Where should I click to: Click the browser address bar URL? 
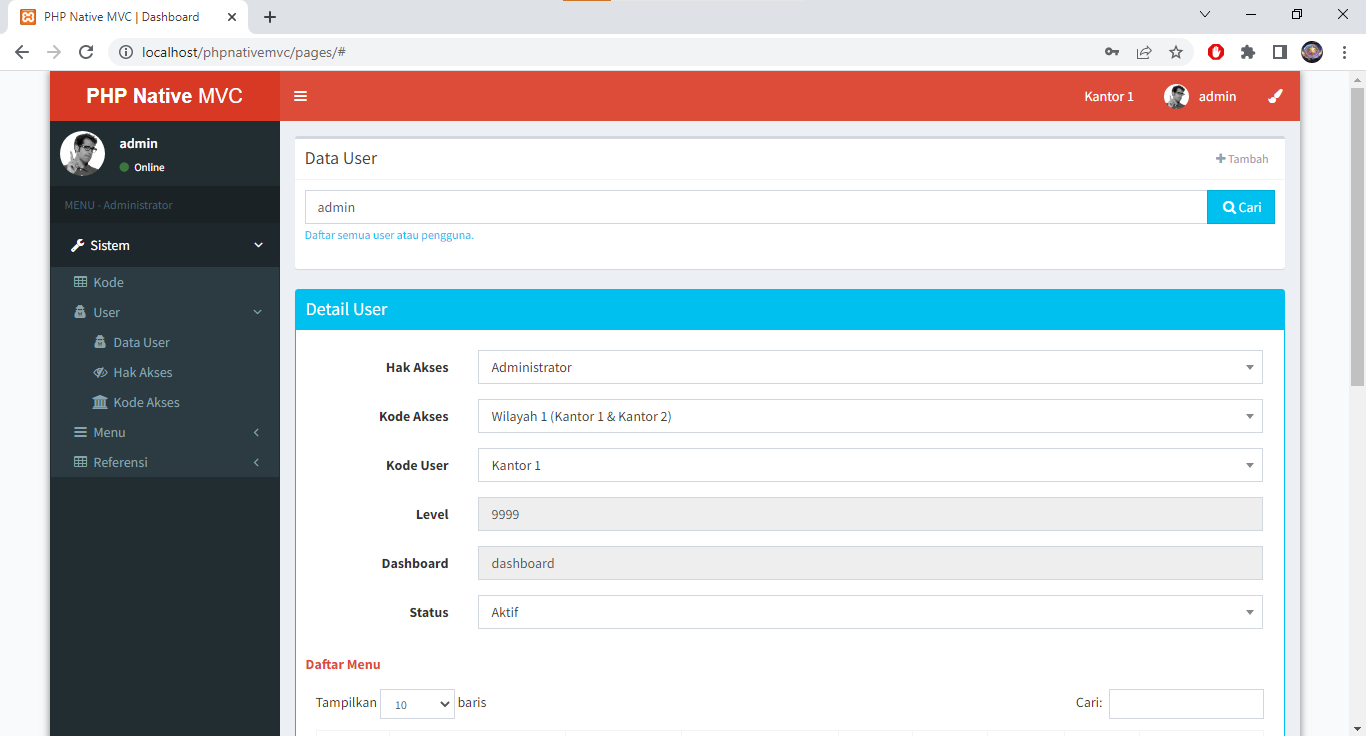point(244,52)
